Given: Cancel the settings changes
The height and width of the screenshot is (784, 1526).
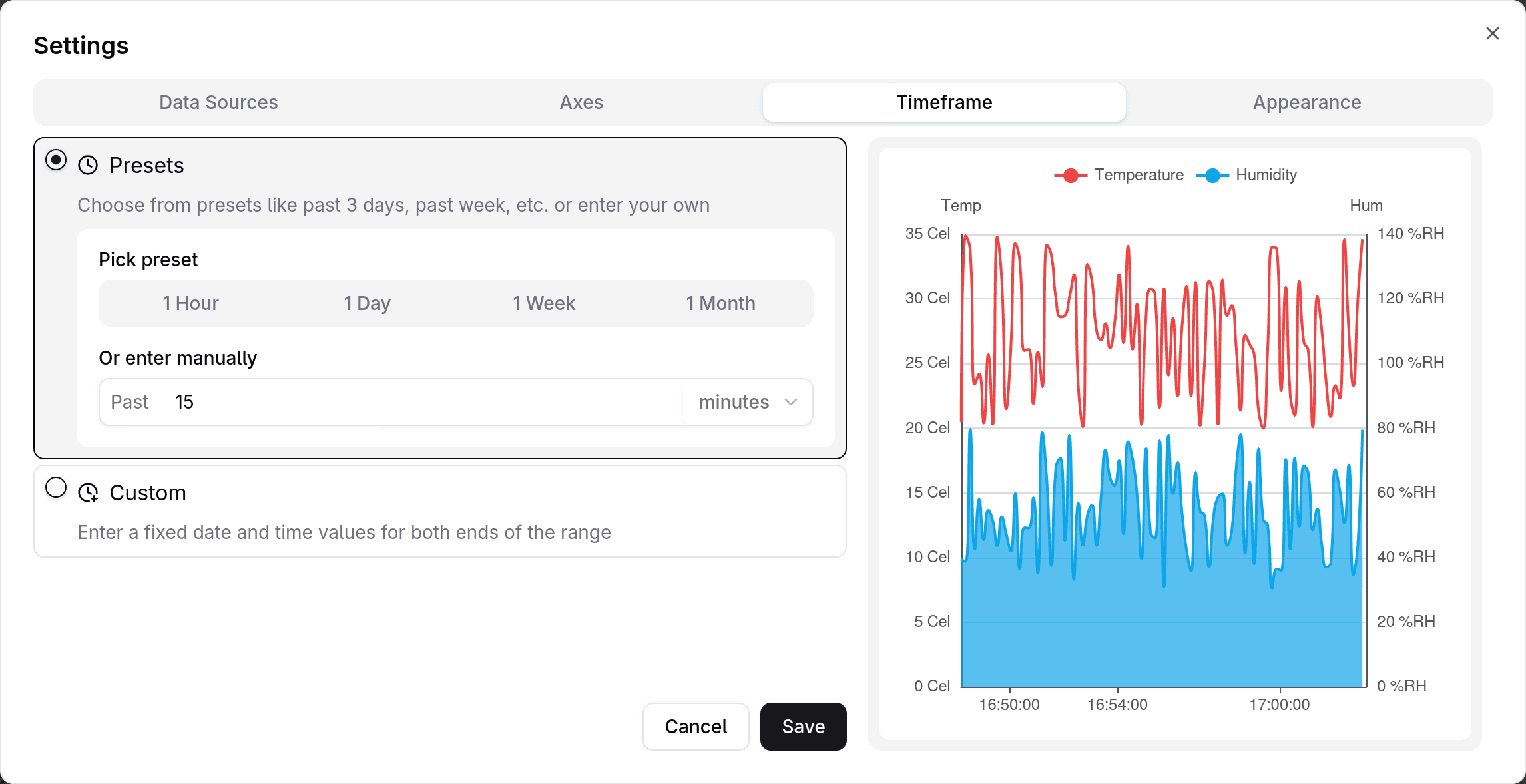Looking at the screenshot, I should (696, 727).
